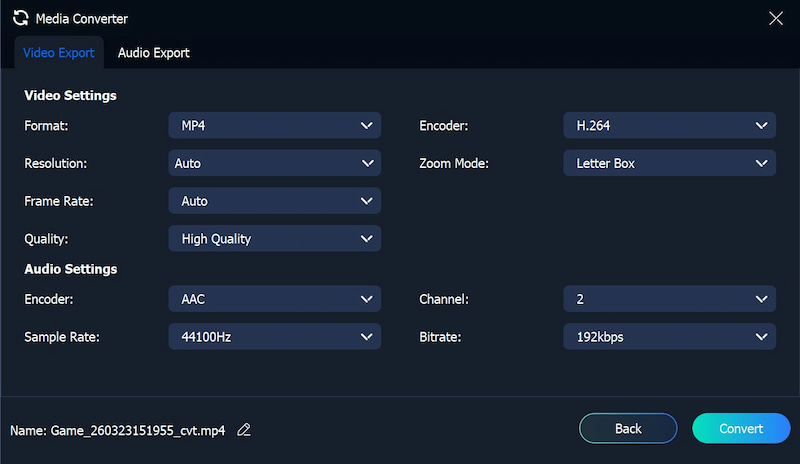
Task: Click the chevron arrow on Format dropdown
Action: (365, 126)
